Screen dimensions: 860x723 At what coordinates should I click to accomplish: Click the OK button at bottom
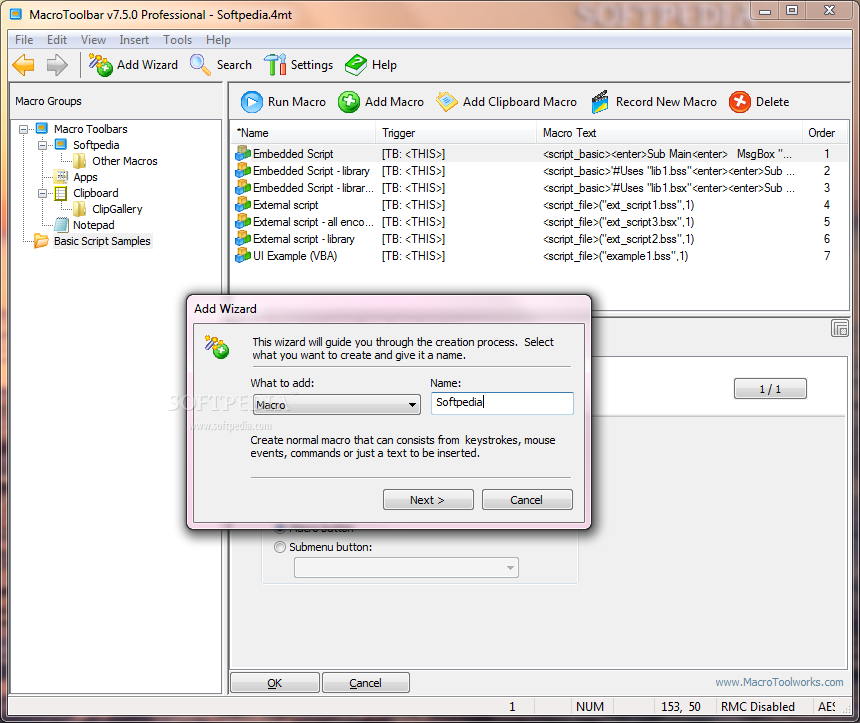tap(275, 683)
